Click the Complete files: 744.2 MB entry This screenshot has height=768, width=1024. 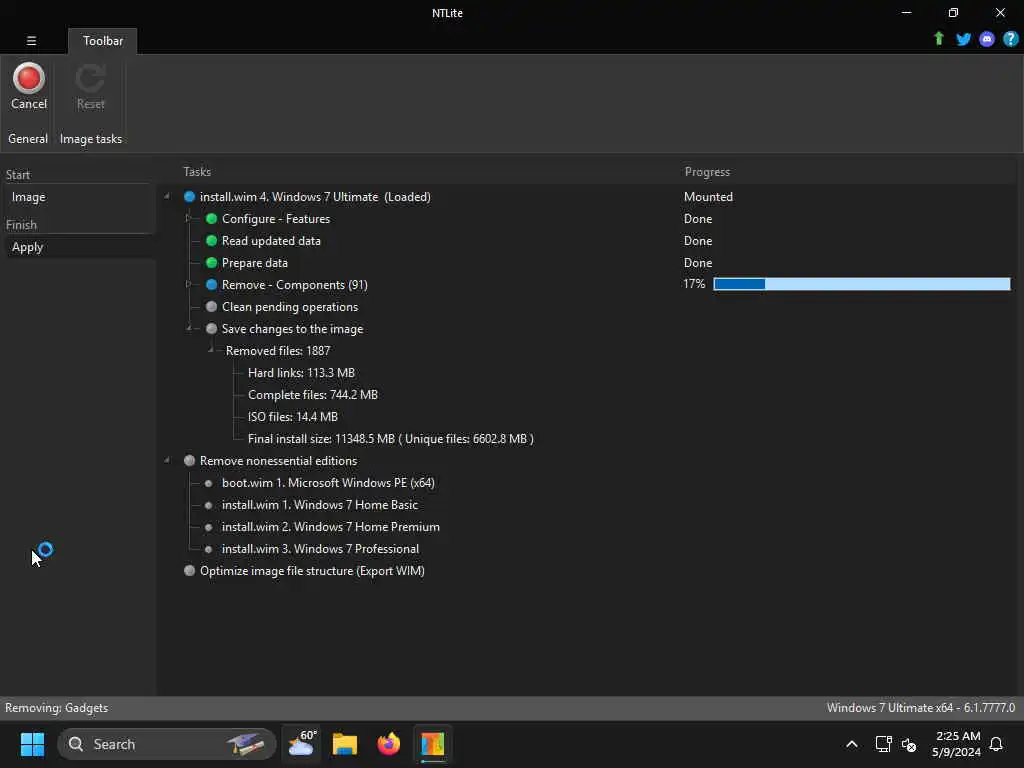tap(313, 394)
